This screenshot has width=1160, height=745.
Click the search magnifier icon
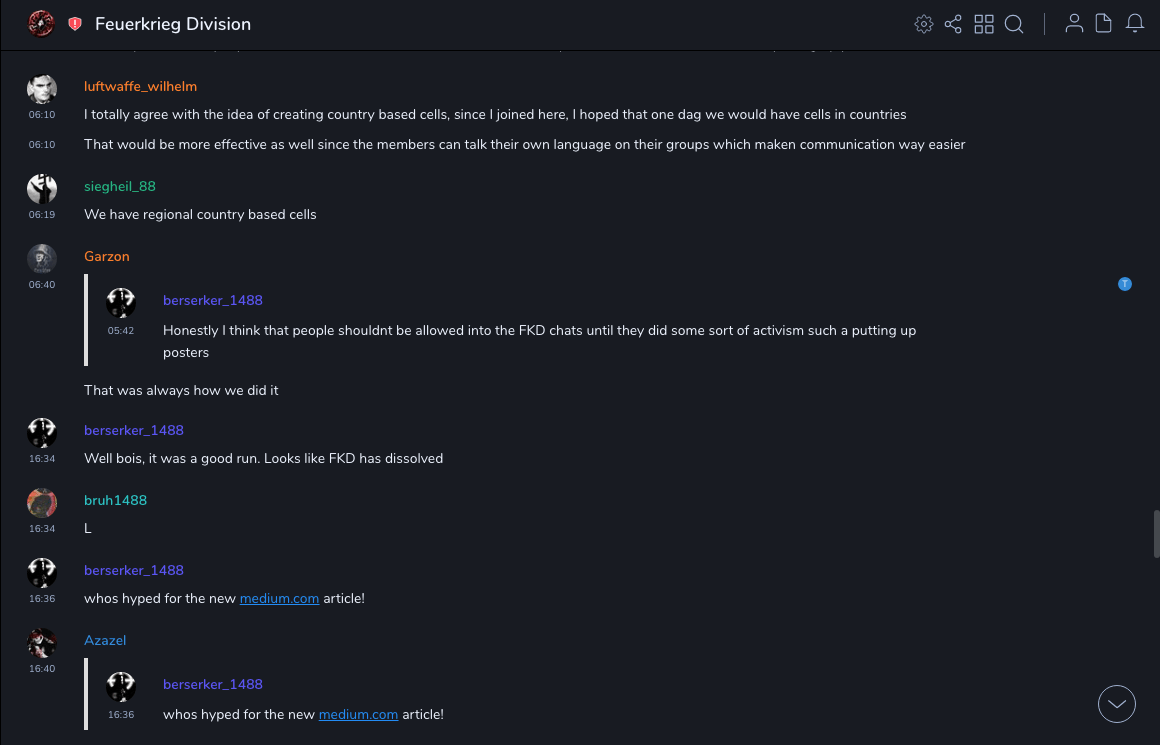click(x=1014, y=24)
